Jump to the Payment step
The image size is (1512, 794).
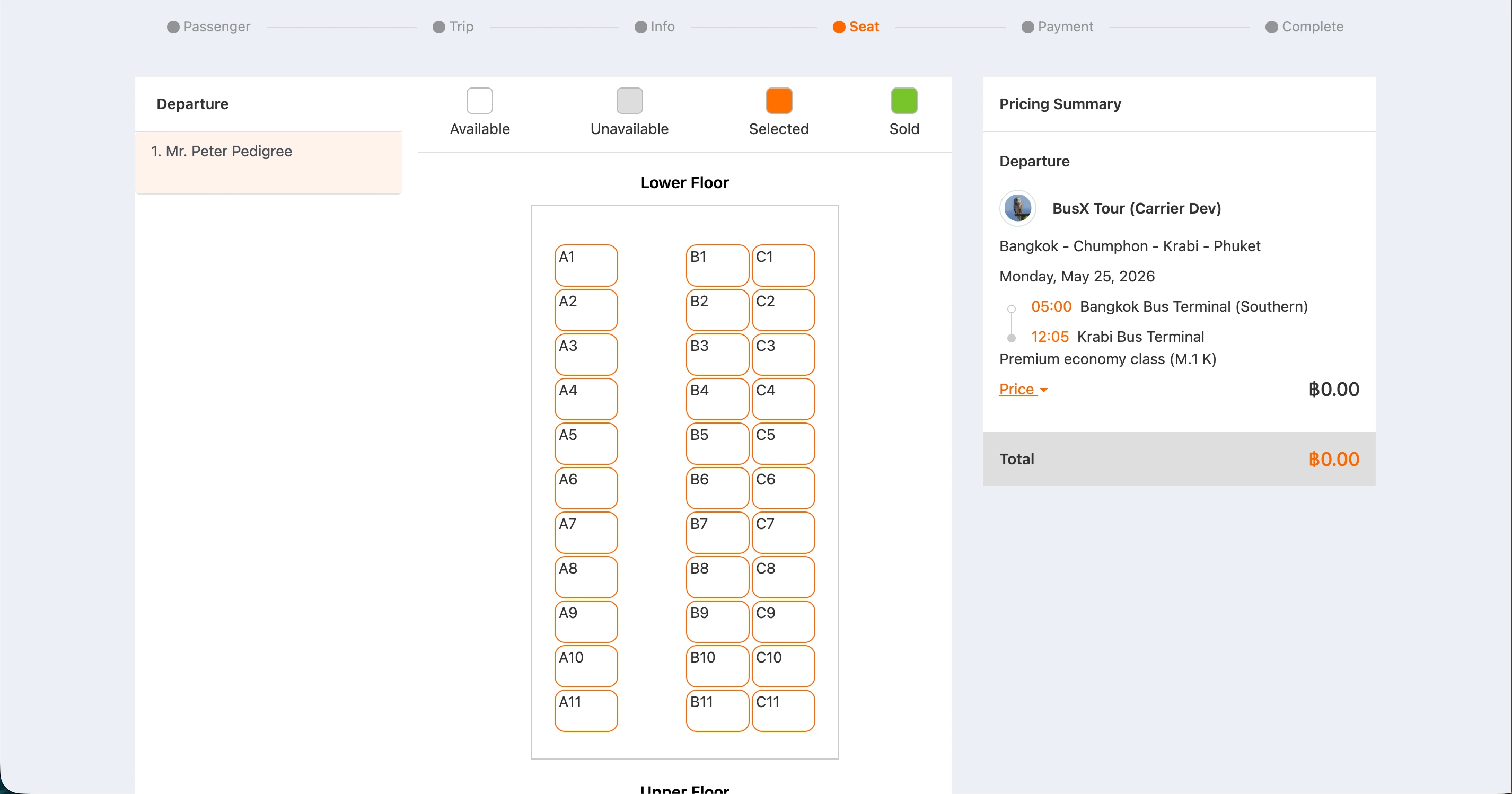[1057, 27]
